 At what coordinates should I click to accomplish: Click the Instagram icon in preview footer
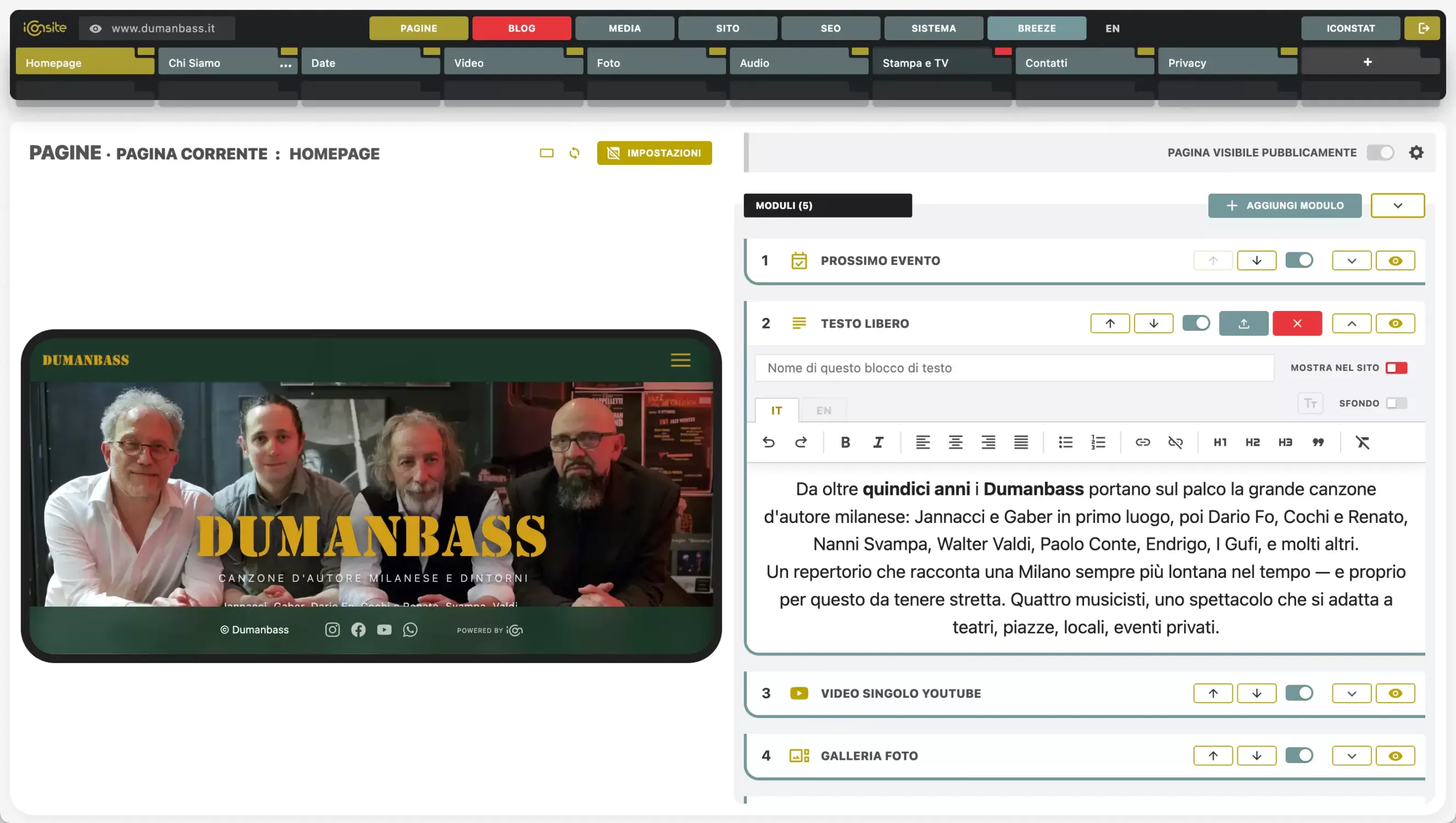[x=332, y=630]
